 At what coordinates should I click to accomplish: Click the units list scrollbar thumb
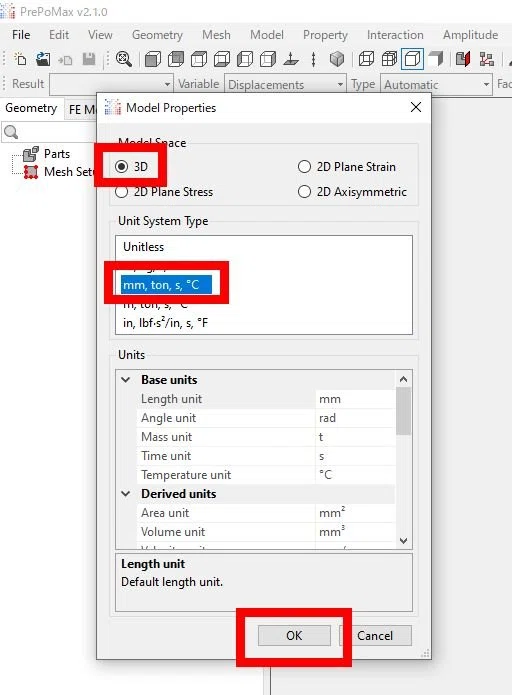click(403, 411)
